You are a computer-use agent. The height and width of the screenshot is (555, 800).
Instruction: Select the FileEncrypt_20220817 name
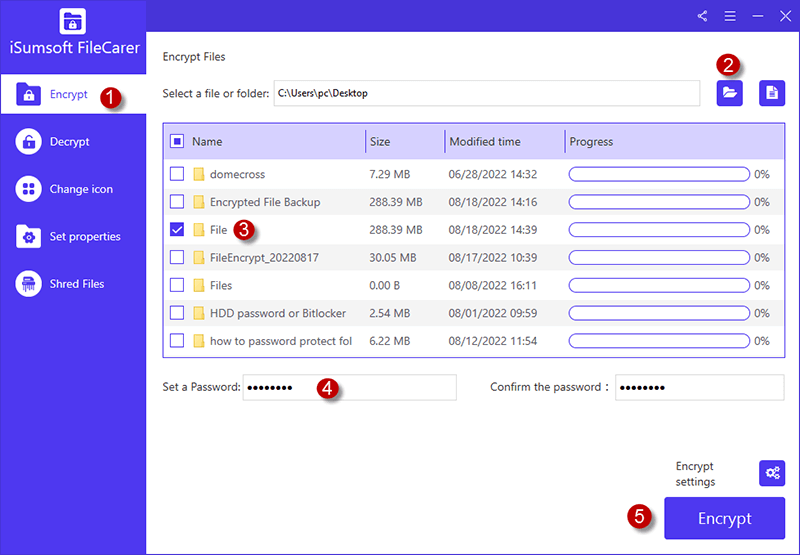264,258
